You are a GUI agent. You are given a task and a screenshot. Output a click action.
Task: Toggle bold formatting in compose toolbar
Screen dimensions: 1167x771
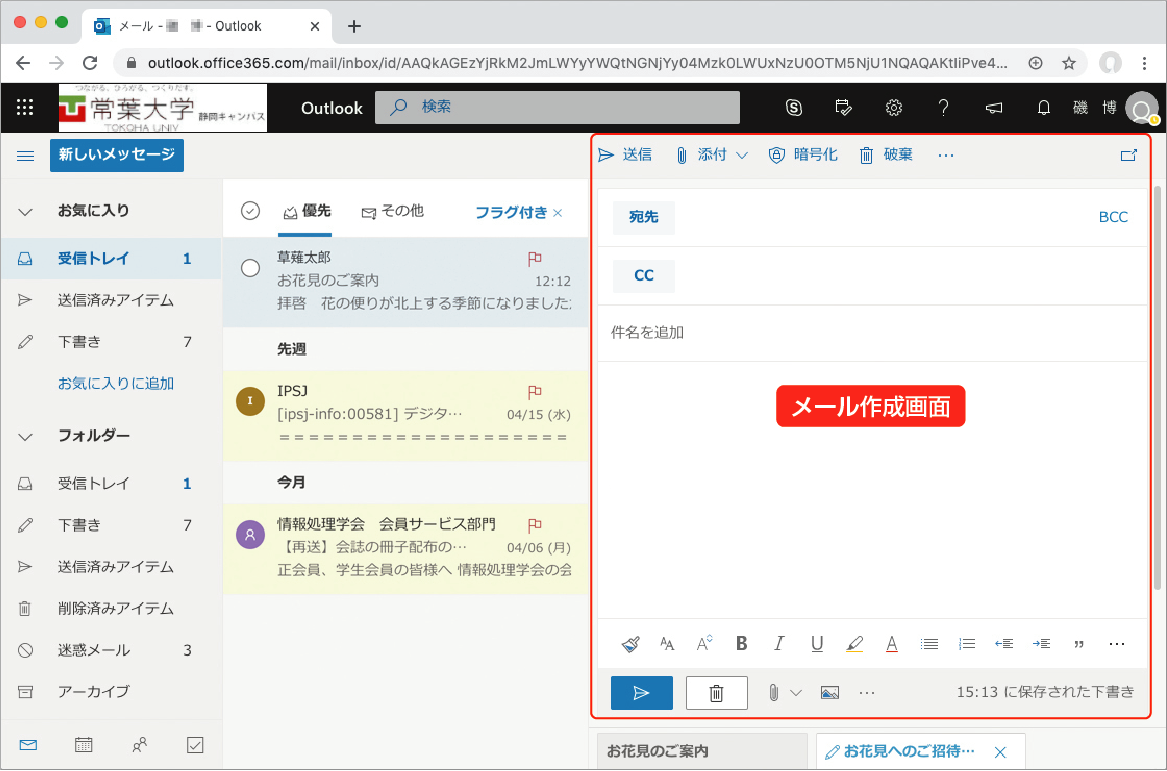(742, 644)
